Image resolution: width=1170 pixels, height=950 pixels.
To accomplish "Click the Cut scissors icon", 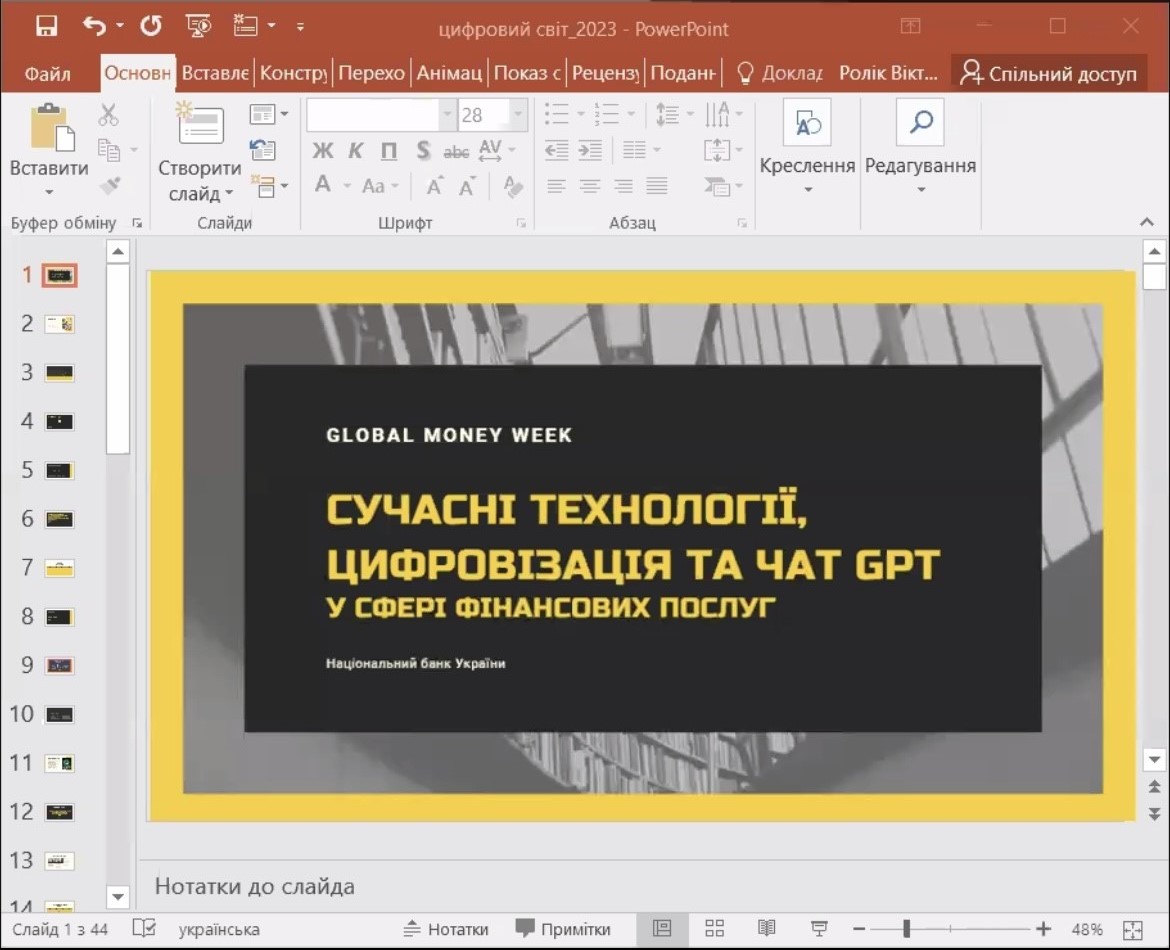I will 108,115.
